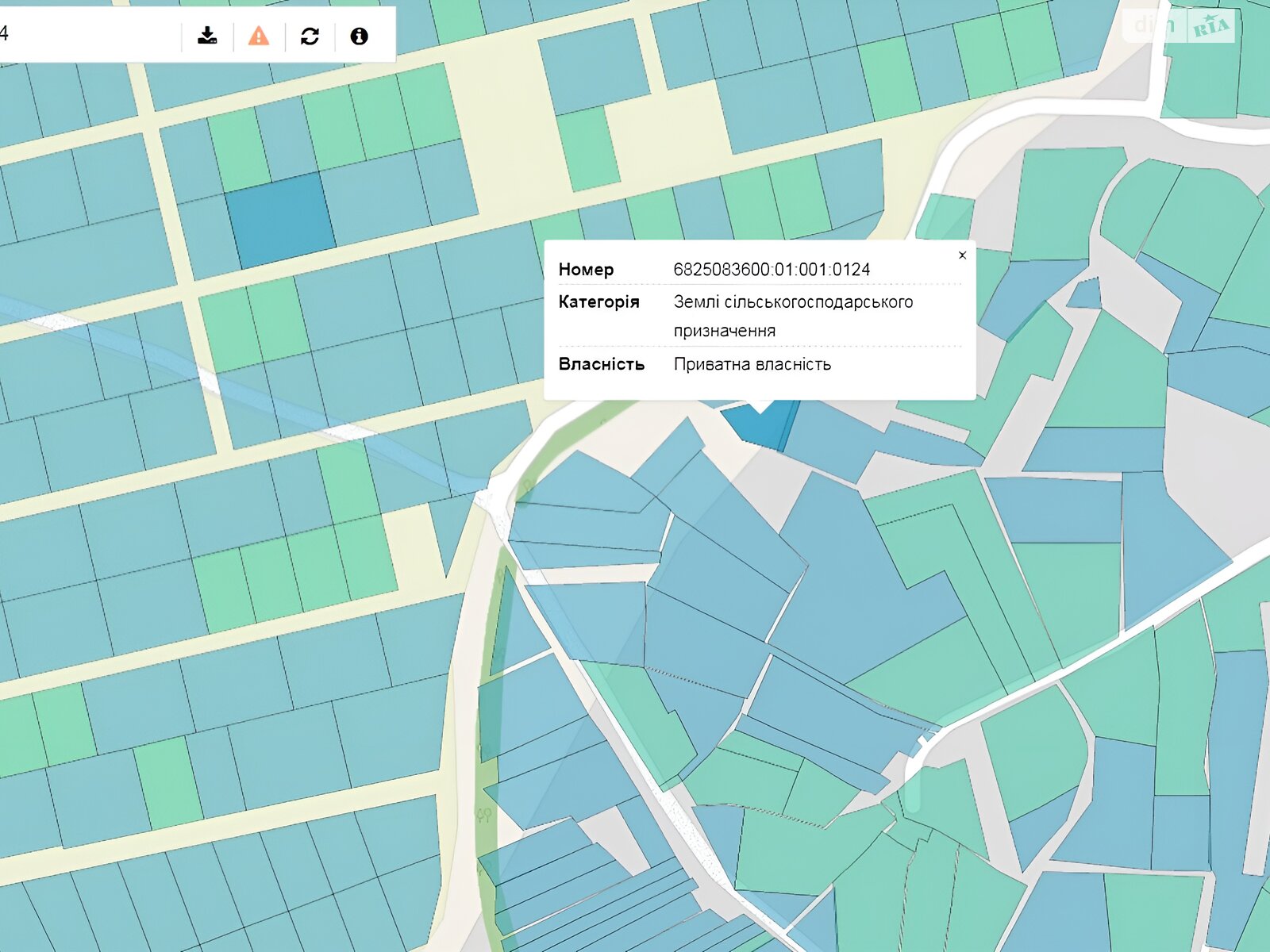This screenshot has height=952, width=1270.
Task: Click the "Категорія" label in the popup
Action: coord(598,302)
